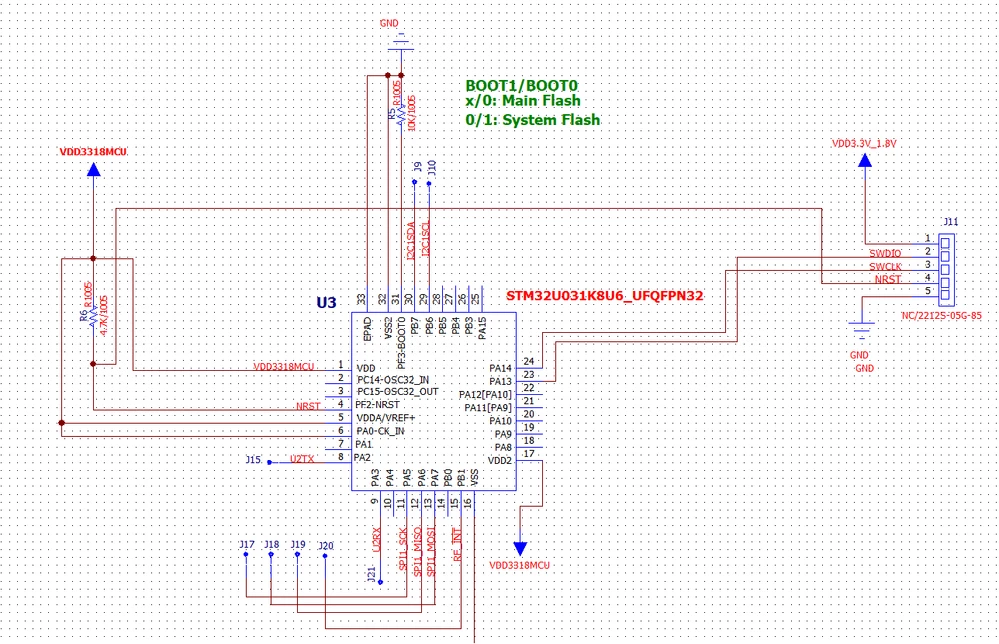Click the 10K/1005 resistor value
The image size is (999, 644).
click(412, 113)
